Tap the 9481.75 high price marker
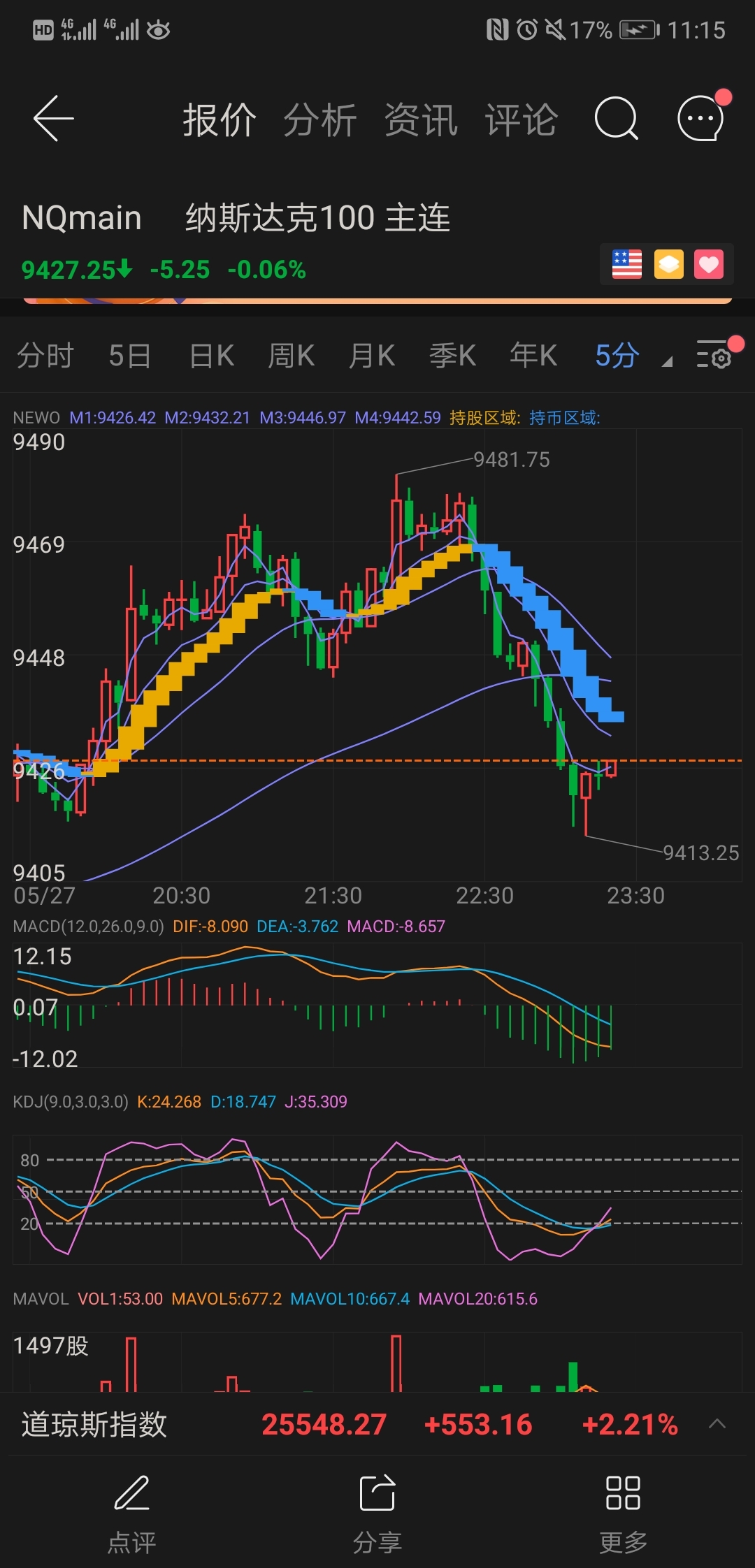 pos(512,460)
